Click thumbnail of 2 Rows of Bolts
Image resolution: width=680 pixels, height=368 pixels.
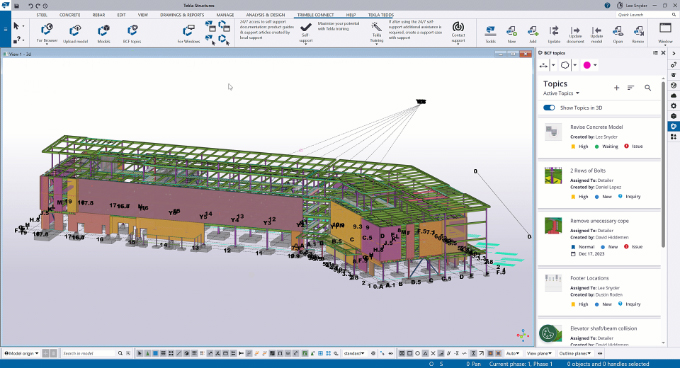pyautogui.click(x=553, y=176)
